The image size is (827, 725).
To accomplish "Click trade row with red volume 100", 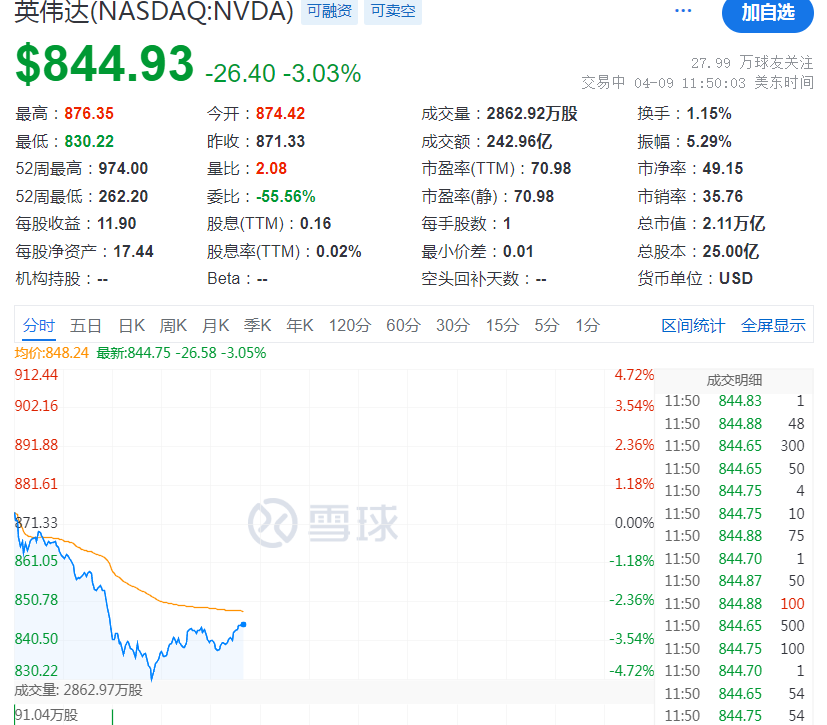I will pos(734,604).
